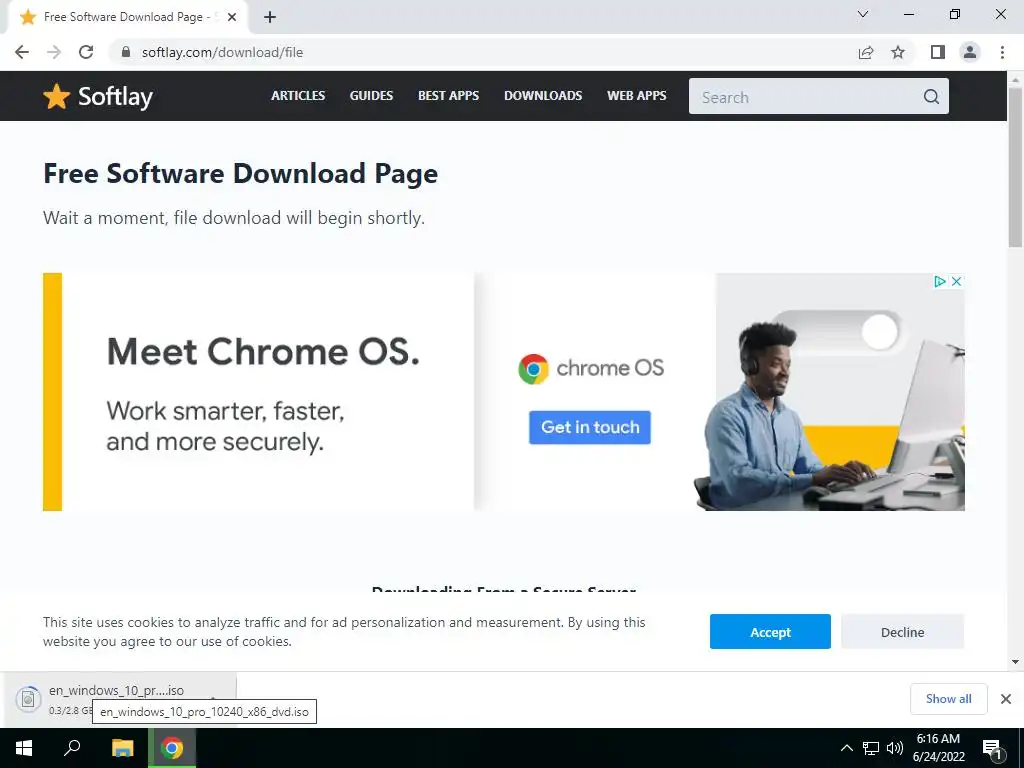
Task: Open notification center icon
Action: pyautogui.click(x=992, y=749)
